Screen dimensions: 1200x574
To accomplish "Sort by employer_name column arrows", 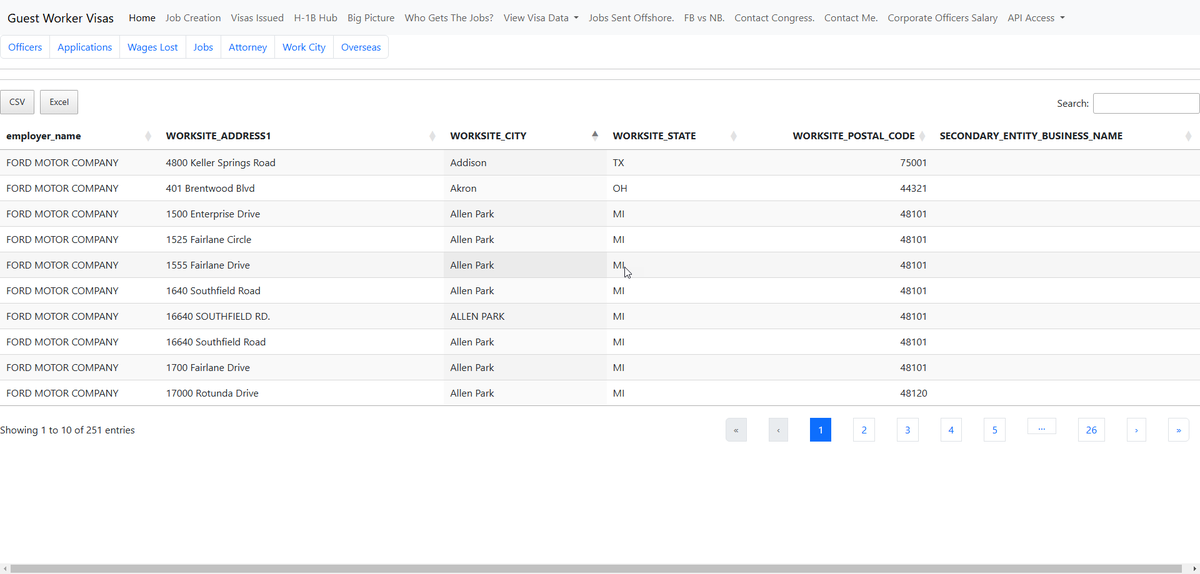I will click(148, 136).
